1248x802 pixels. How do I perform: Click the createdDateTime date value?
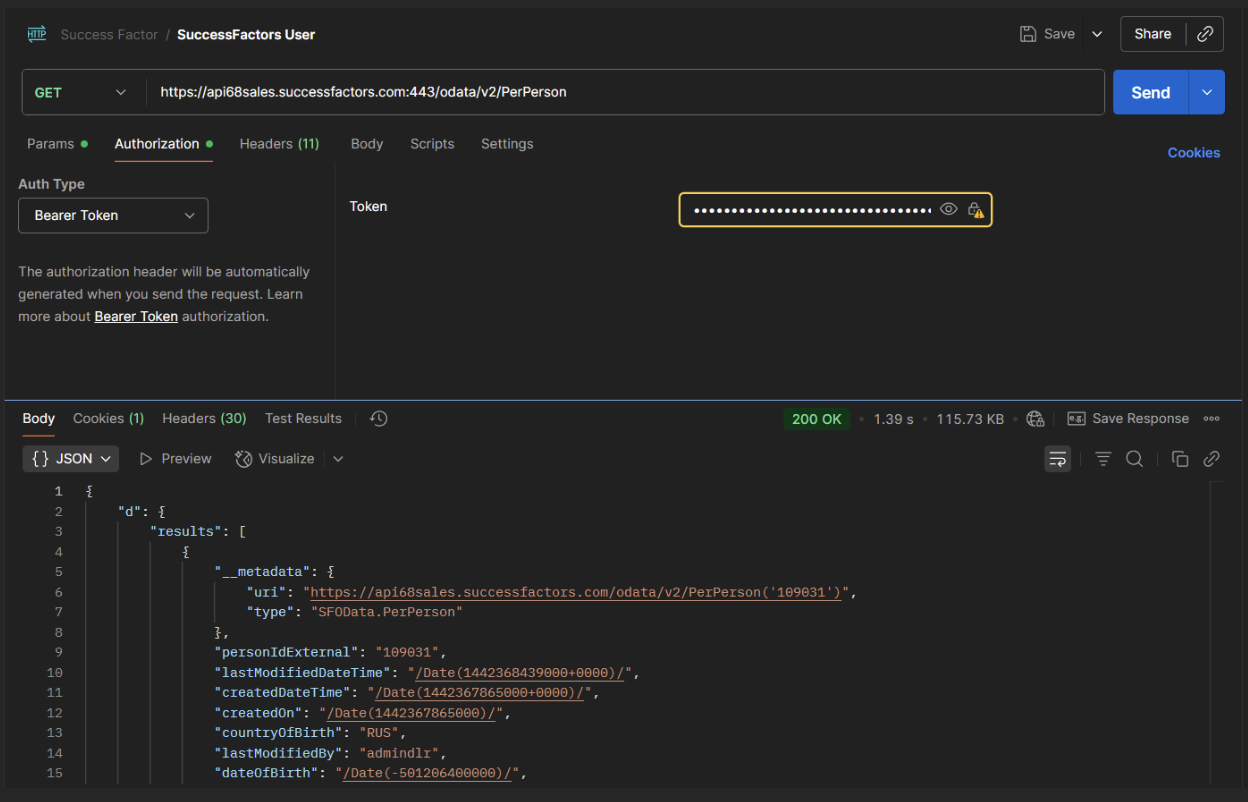coord(479,692)
